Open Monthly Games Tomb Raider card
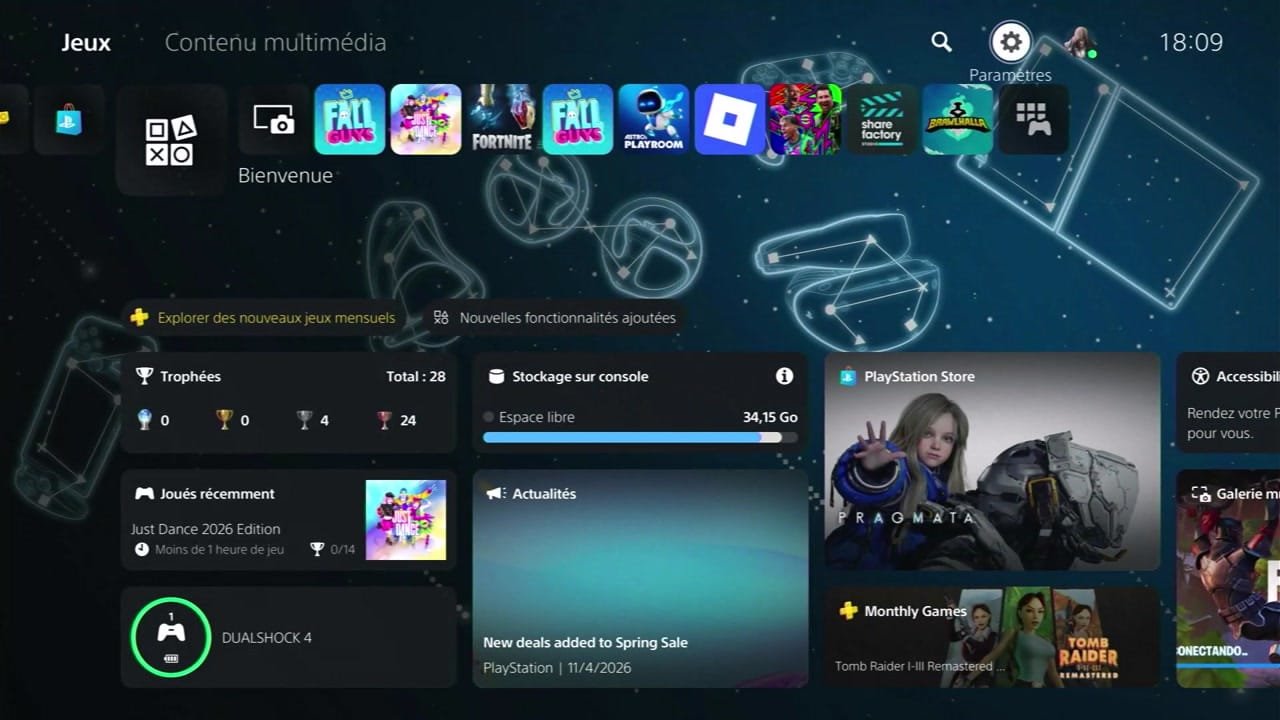This screenshot has width=1280, height=720. (x=993, y=637)
